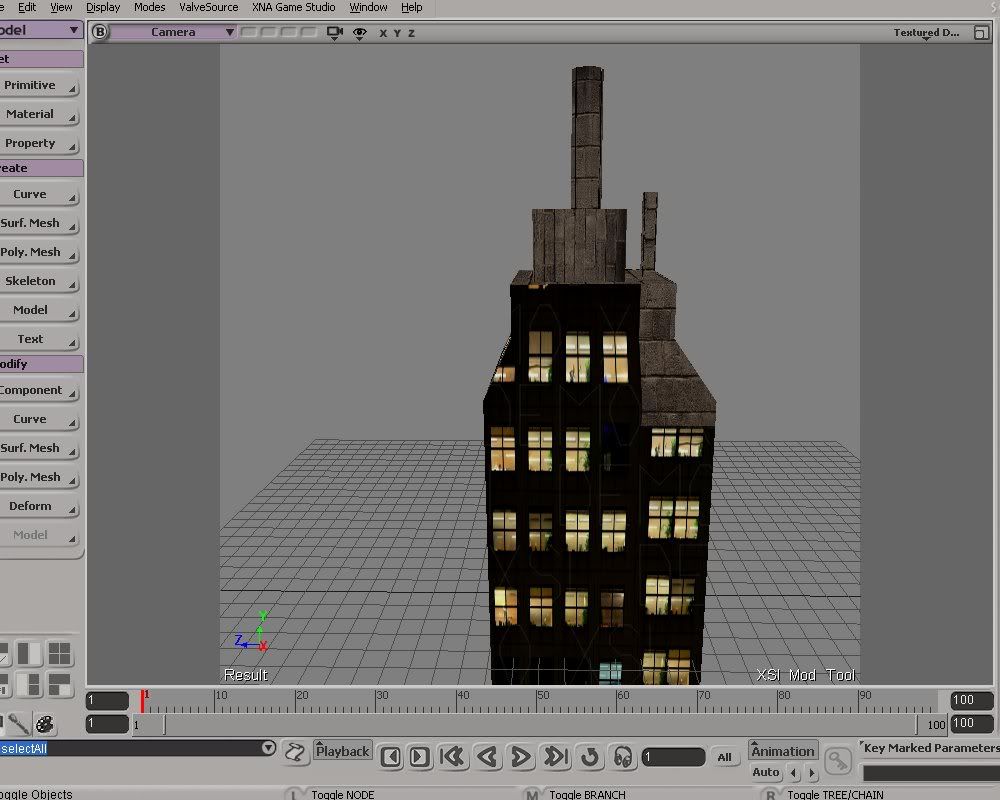This screenshot has width=1000, height=800.
Task: Open the XNA Game Studio menu
Action: (x=293, y=7)
